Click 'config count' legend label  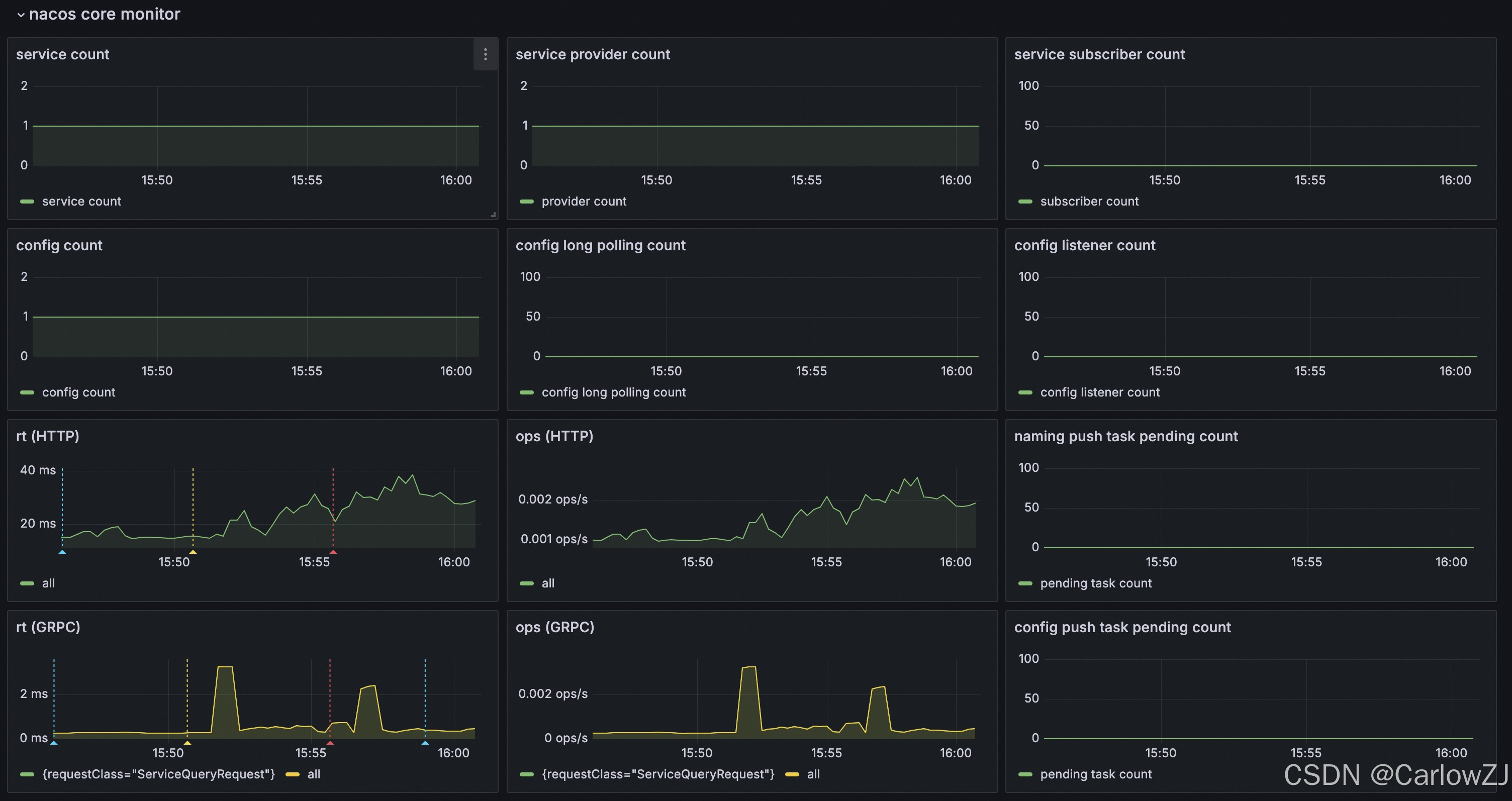pos(78,392)
